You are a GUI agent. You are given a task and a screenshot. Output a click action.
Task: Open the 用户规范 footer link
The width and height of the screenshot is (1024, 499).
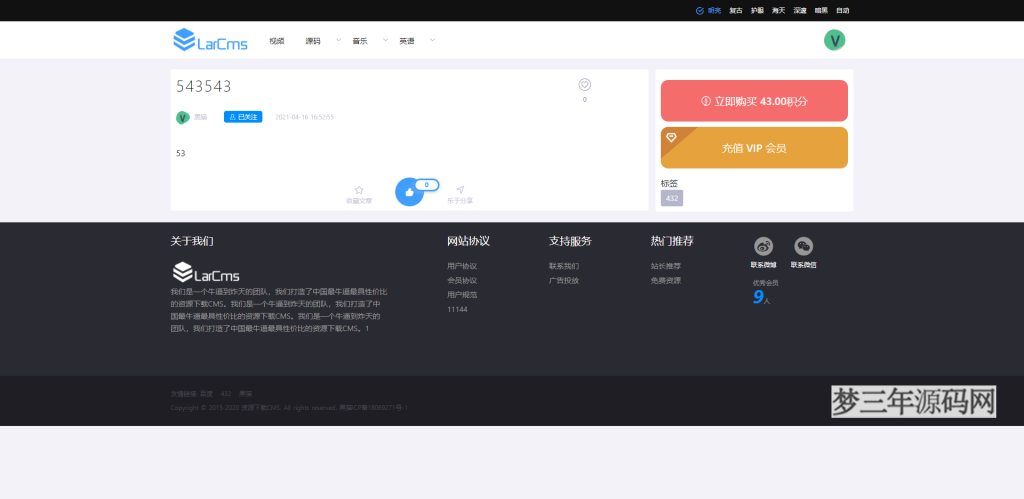point(462,295)
